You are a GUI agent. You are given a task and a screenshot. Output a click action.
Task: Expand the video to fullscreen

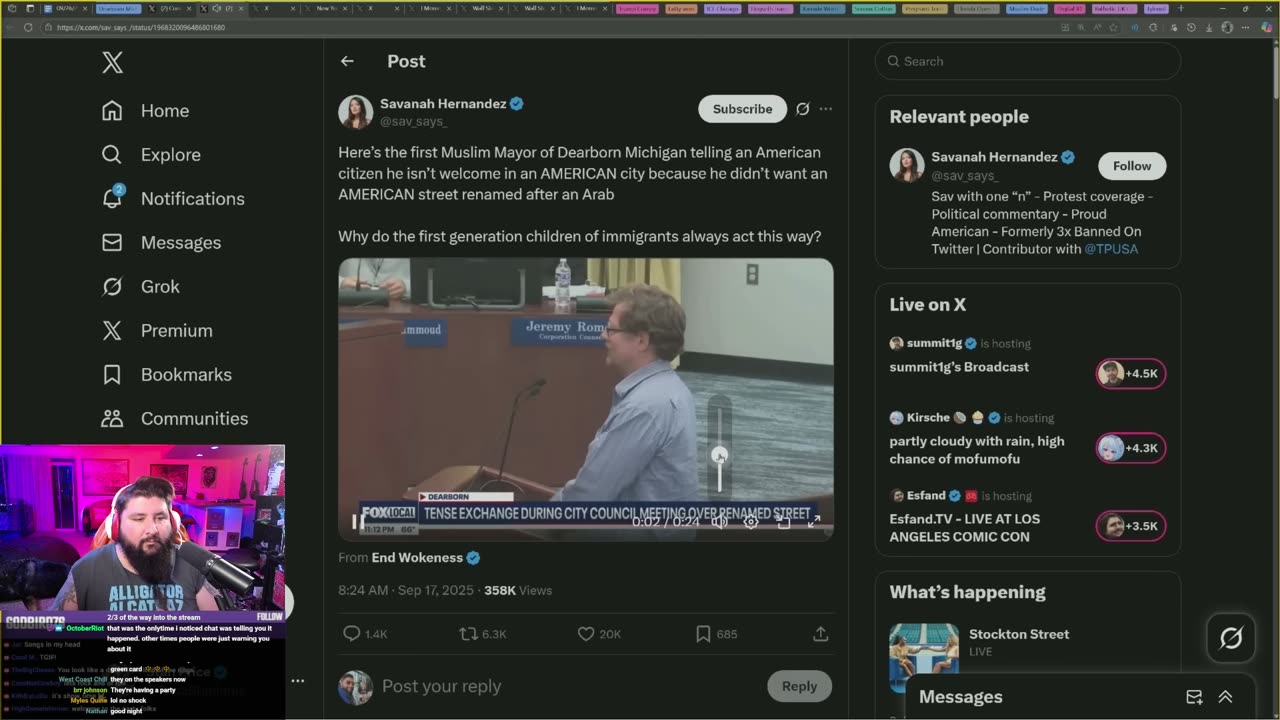pyautogui.click(x=814, y=521)
